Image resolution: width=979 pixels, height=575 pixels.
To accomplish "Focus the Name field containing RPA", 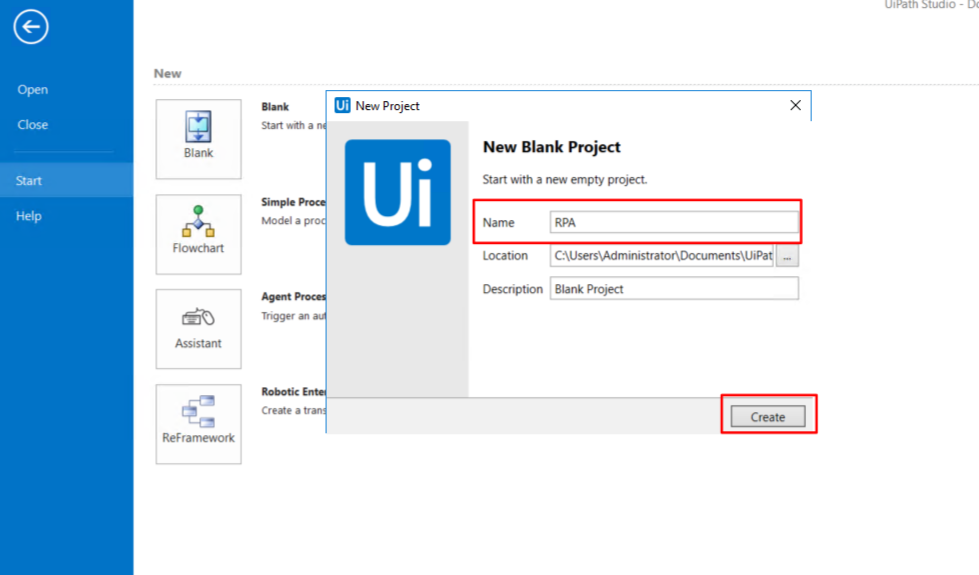I will (674, 222).
